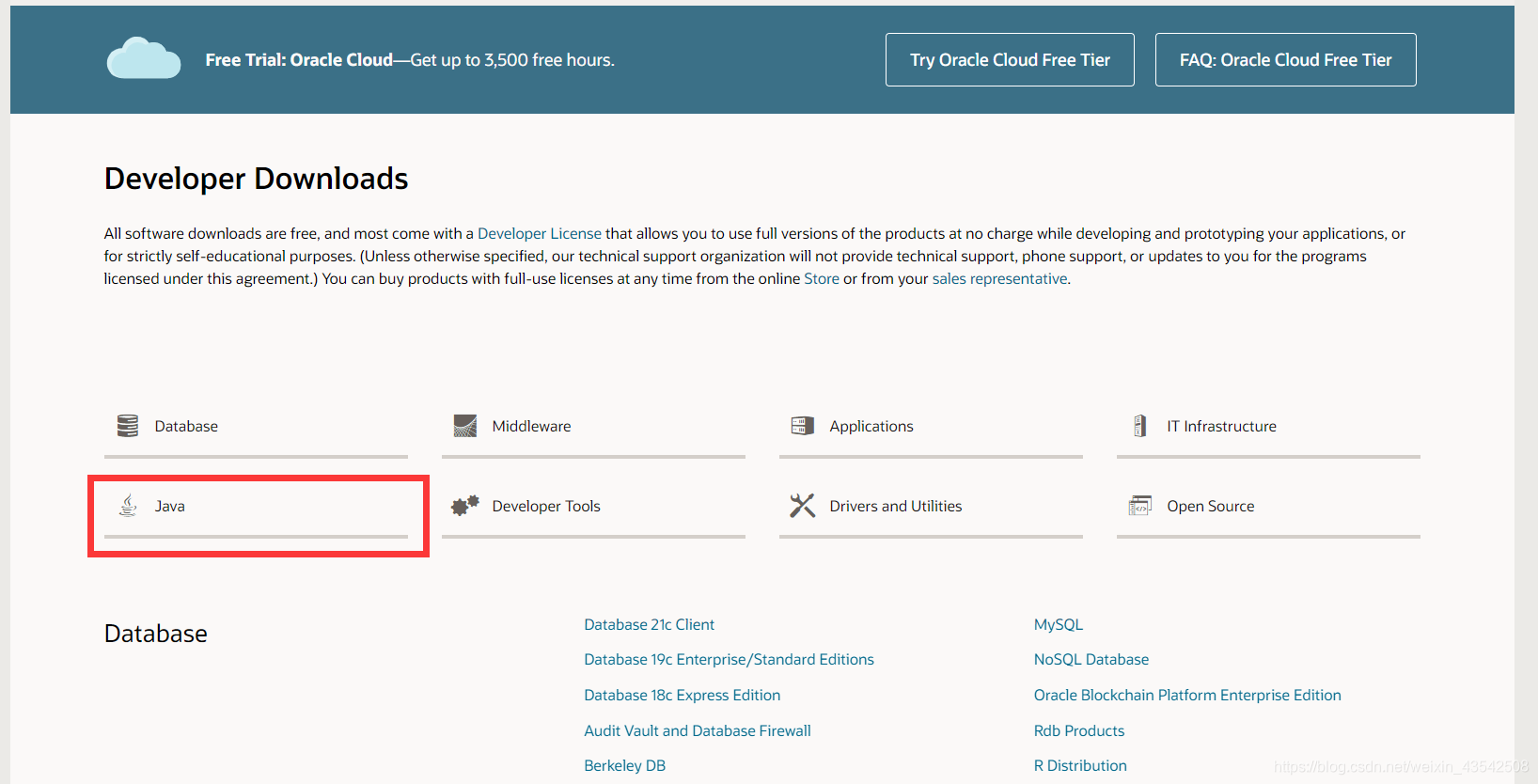Open the sales representative link
The height and width of the screenshot is (784, 1538).
[999, 278]
